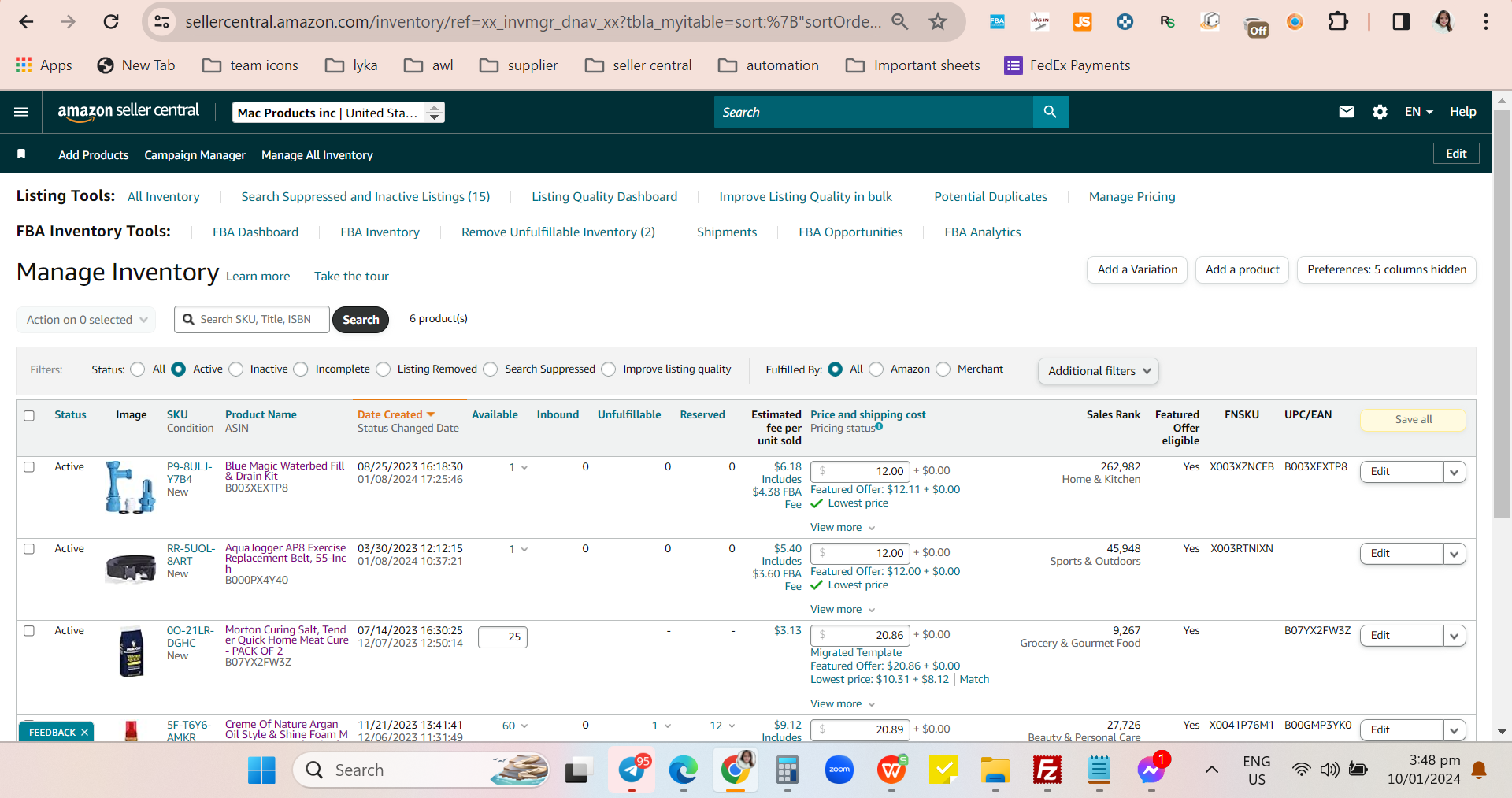Click the Match link for Morton lowest price

[x=974, y=679]
